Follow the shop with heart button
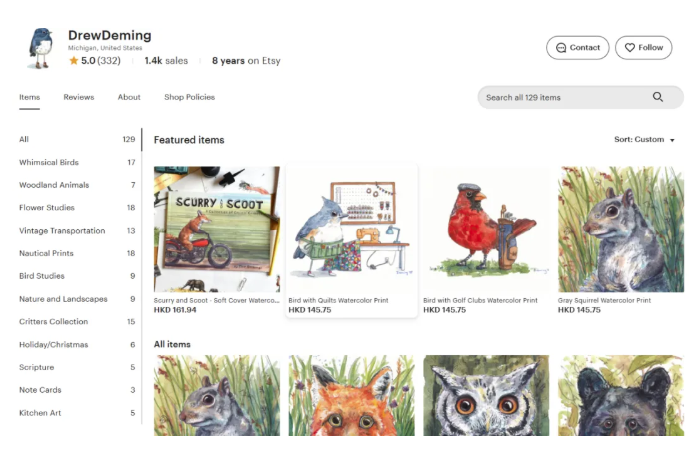Image resolution: width=699 pixels, height=452 pixels. [x=643, y=47]
